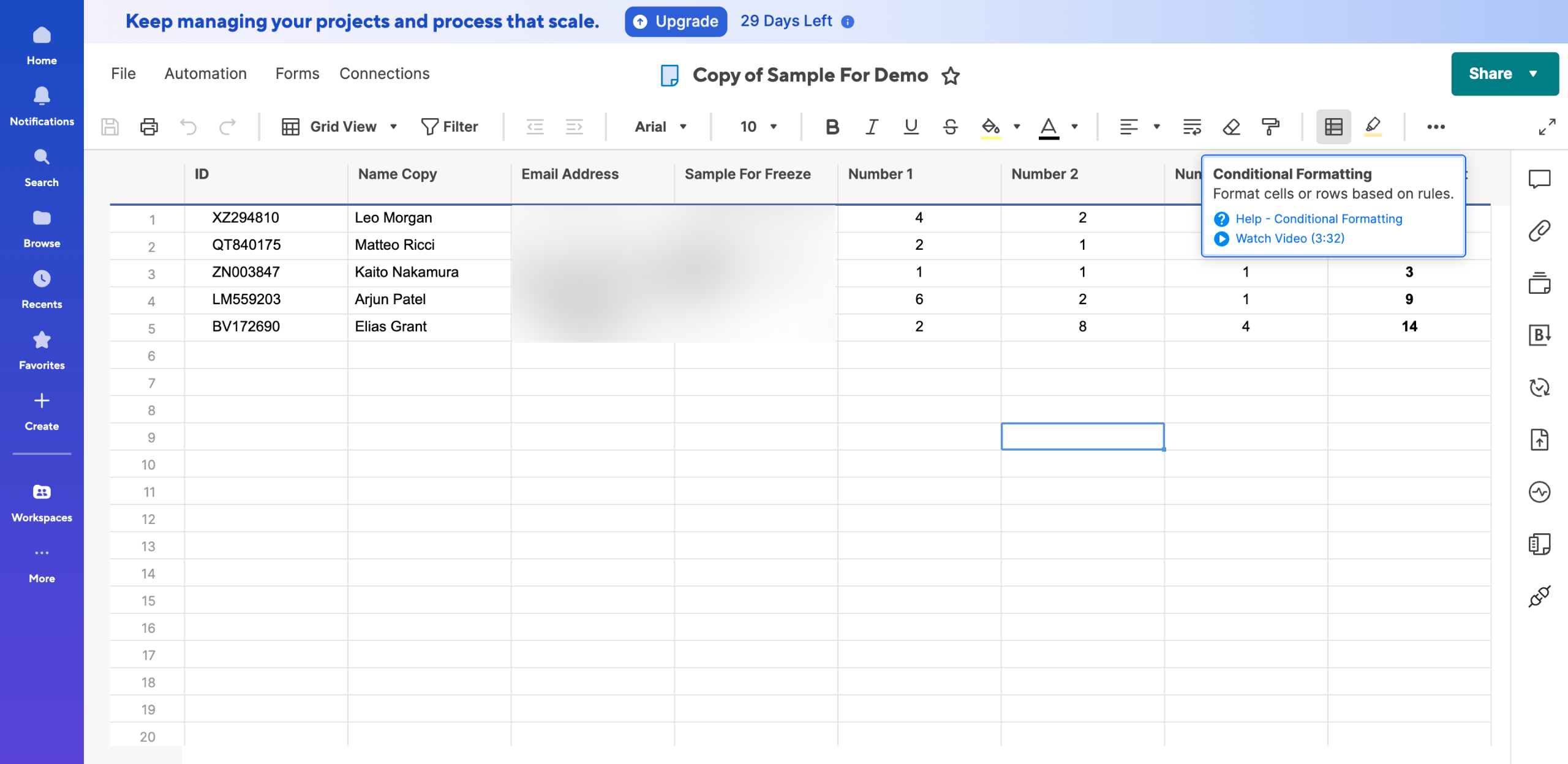Open the Connections menu
This screenshot has height=764, width=1568.
(385, 73)
